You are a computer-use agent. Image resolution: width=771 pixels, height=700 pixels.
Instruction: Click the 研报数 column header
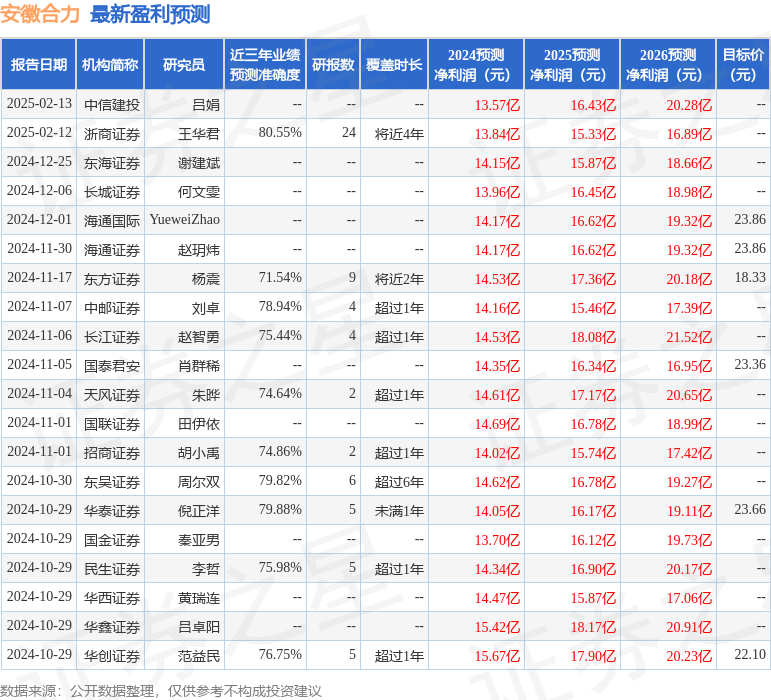click(x=333, y=65)
